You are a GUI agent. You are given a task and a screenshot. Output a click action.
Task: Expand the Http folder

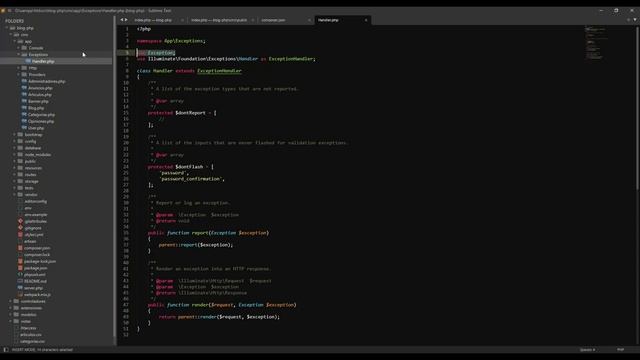18,68
